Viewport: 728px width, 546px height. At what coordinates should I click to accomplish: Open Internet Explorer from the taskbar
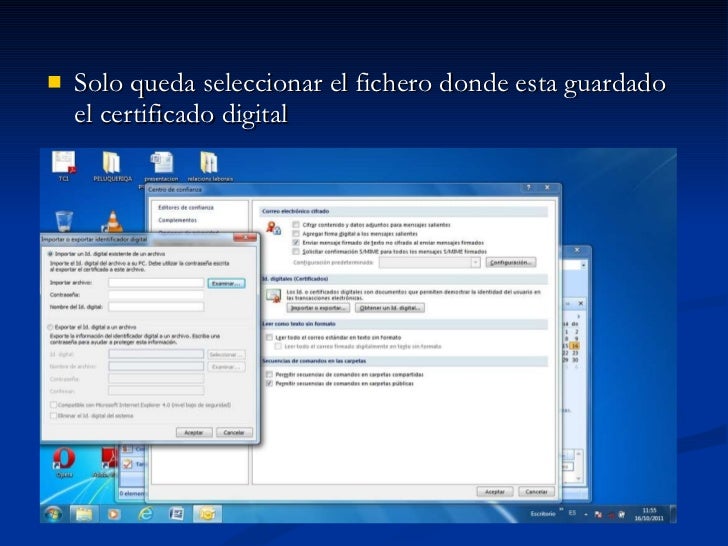[x=145, y=514]
